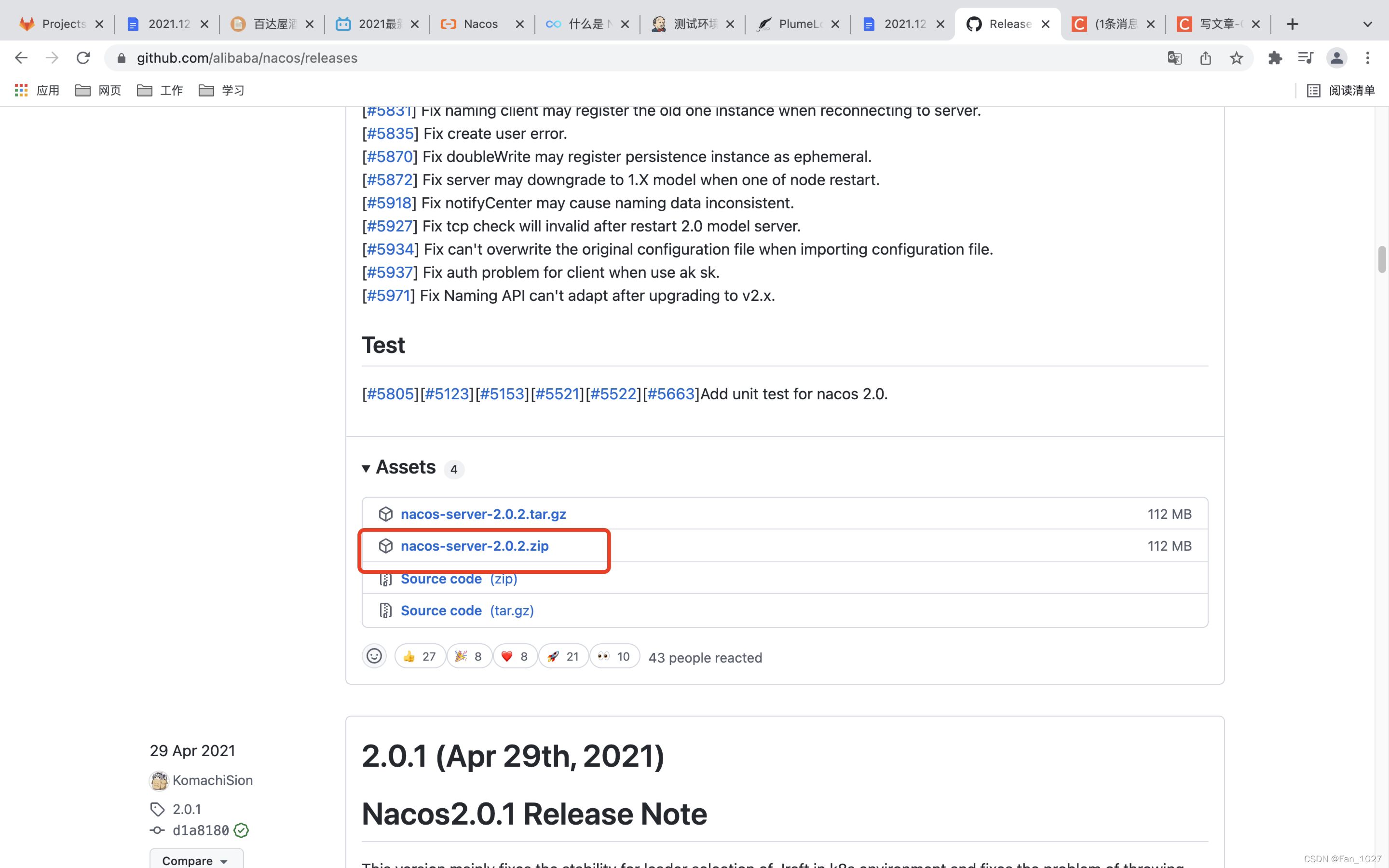
Task: Click the share page icon
Action: [1205, 58]
